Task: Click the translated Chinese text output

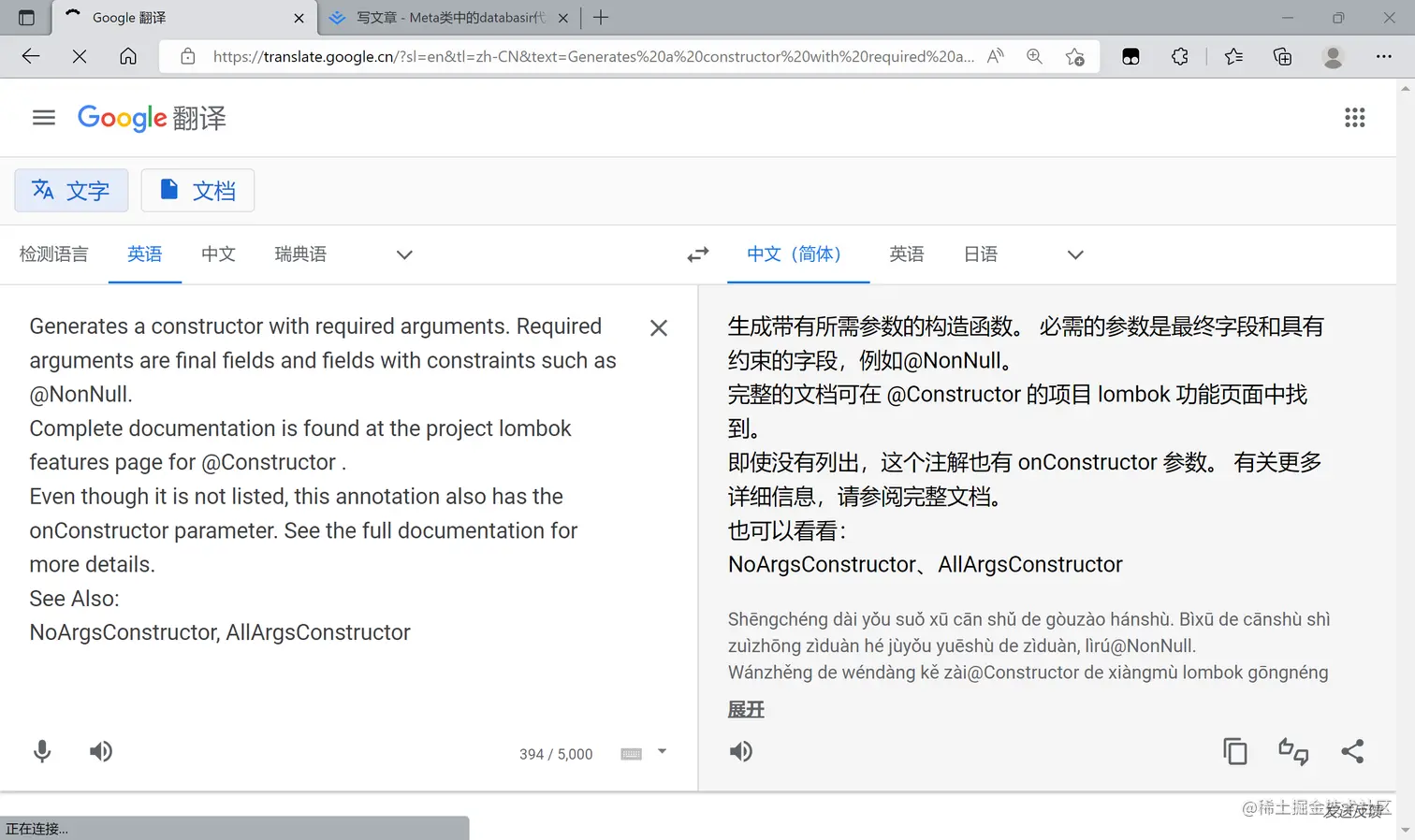Action: tap(1026, 445)
